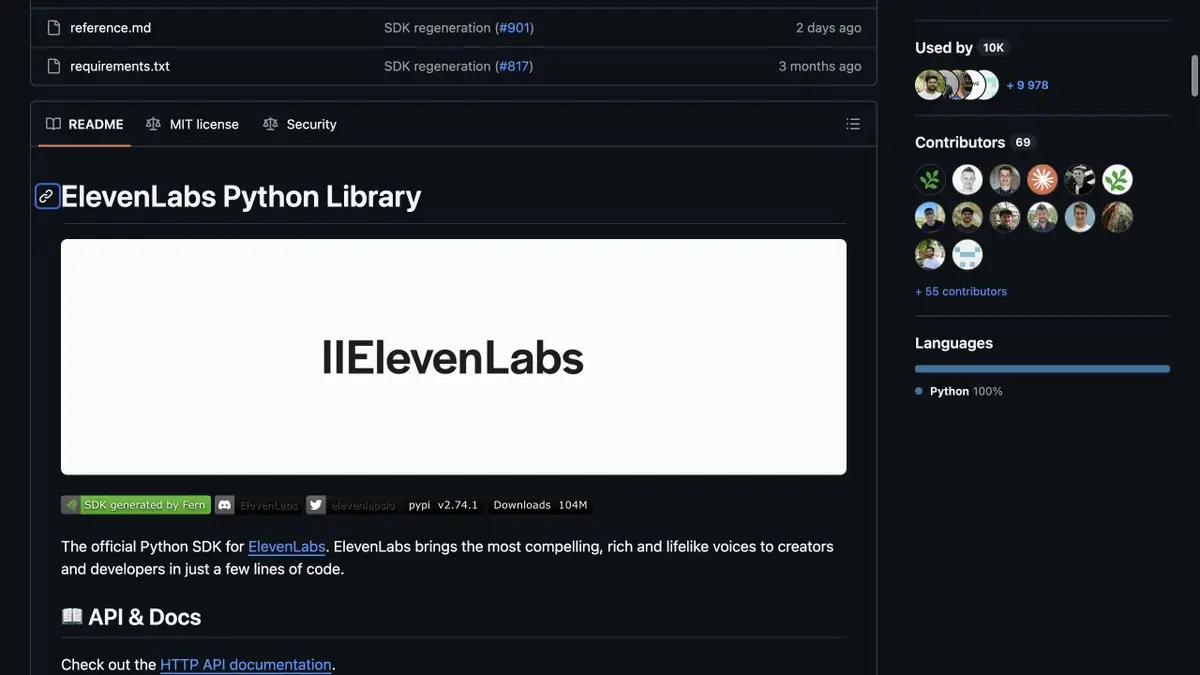Viewport: 1200px width, 675px height.
Task: Open the SDK regeneration commit for requirements.txt
Action: [438, 66]
